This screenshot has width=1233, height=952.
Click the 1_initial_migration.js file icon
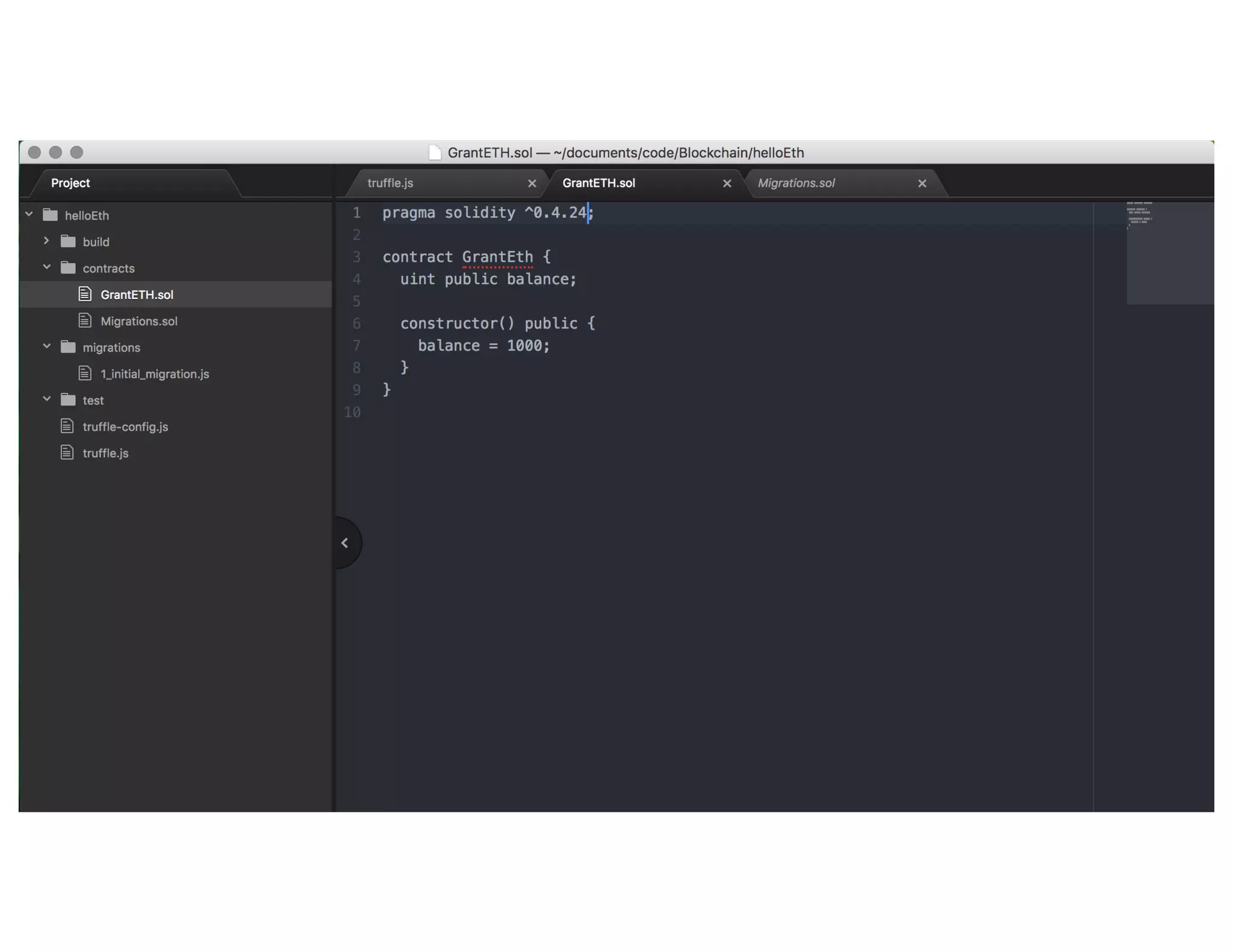tap(85, 374)
